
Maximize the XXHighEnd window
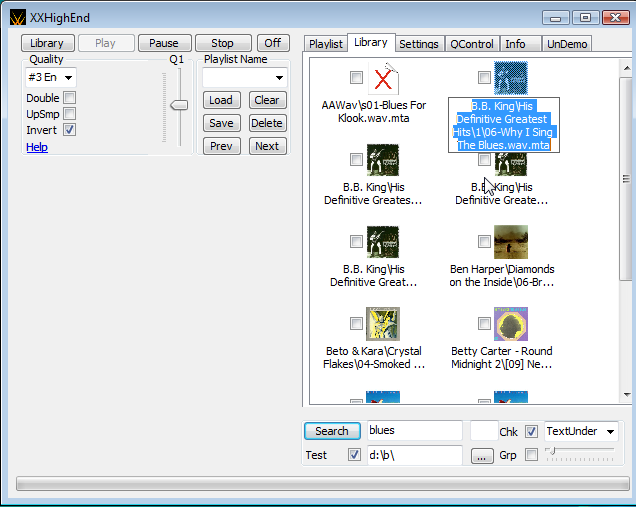[585, 18]
